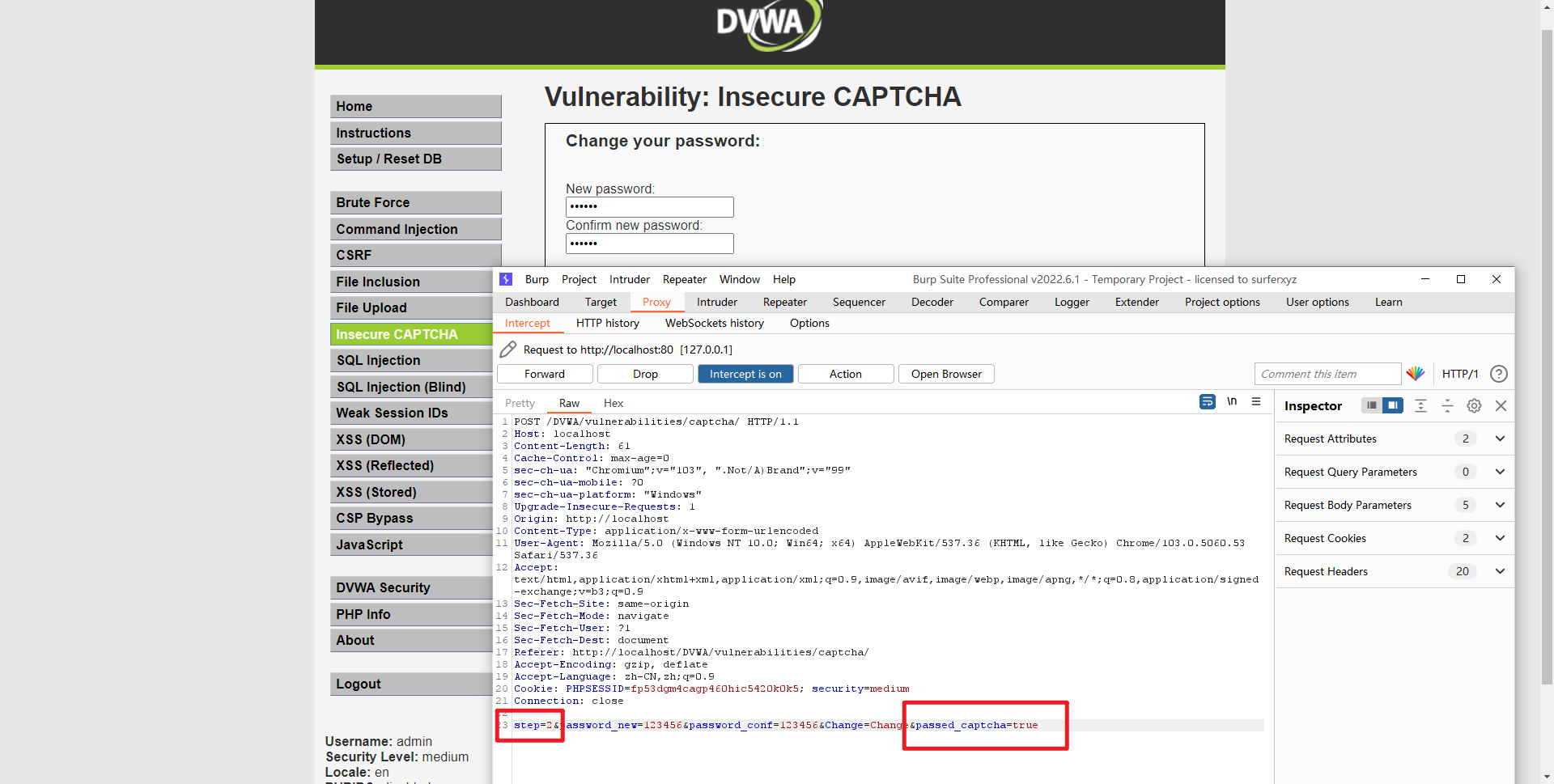Open DVWA Home page link
This screenshot has height=784, width=1554.
(x=415, y=106)
